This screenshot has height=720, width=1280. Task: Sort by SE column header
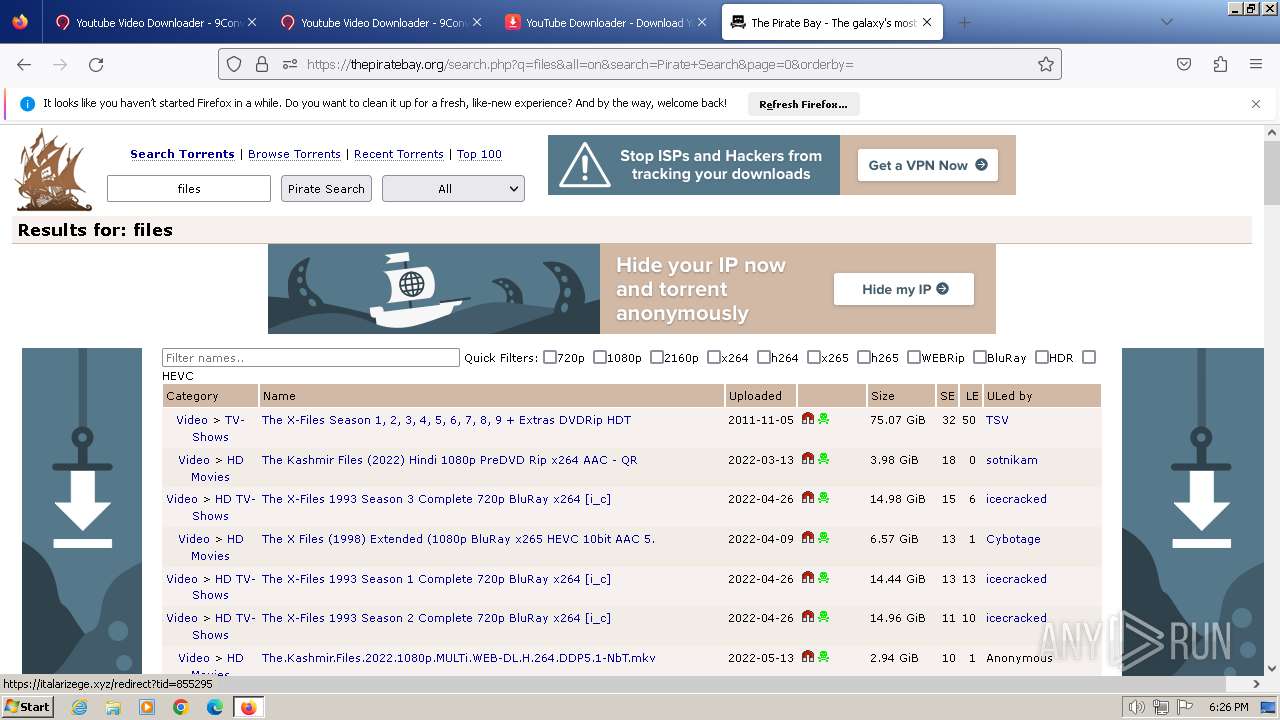click(x=947, y=396)
